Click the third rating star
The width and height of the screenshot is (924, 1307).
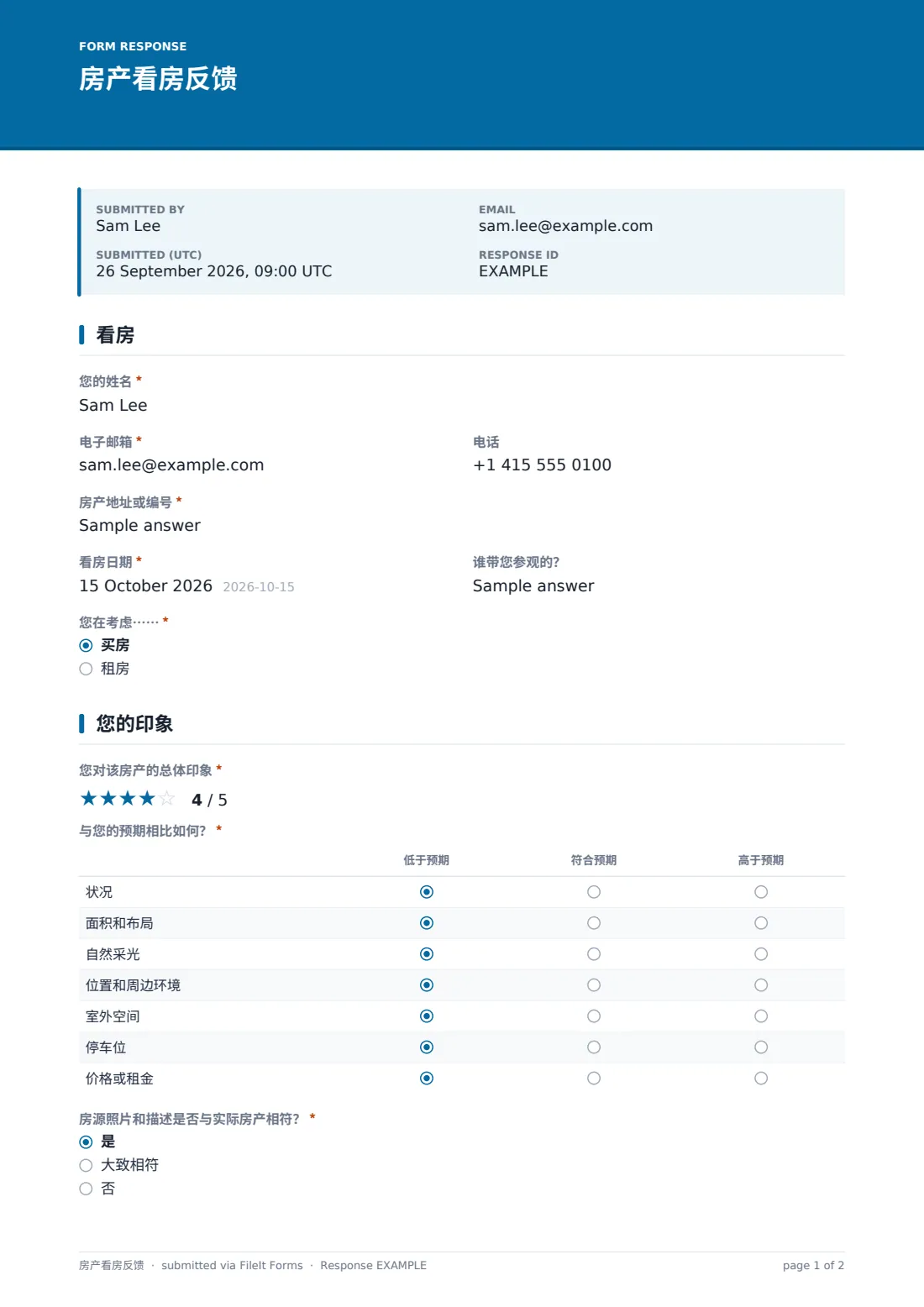point(128,798)
